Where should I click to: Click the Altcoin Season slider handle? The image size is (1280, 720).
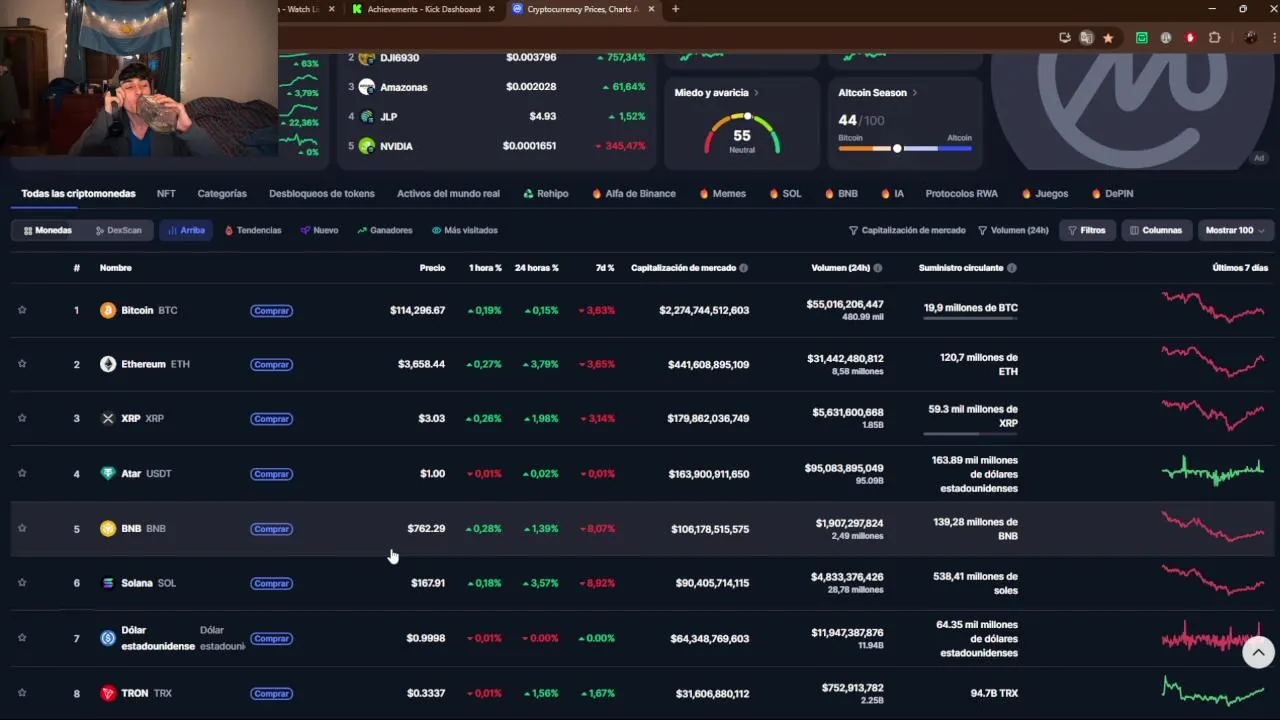897,148
